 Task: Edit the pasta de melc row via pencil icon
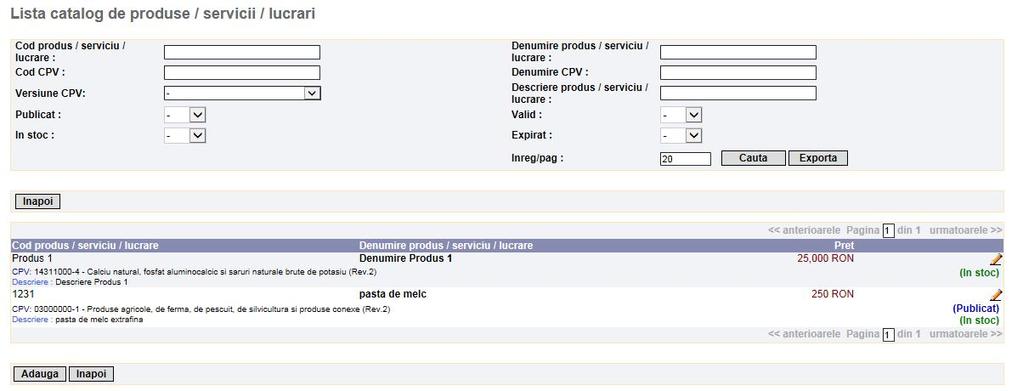coord(996,295)
